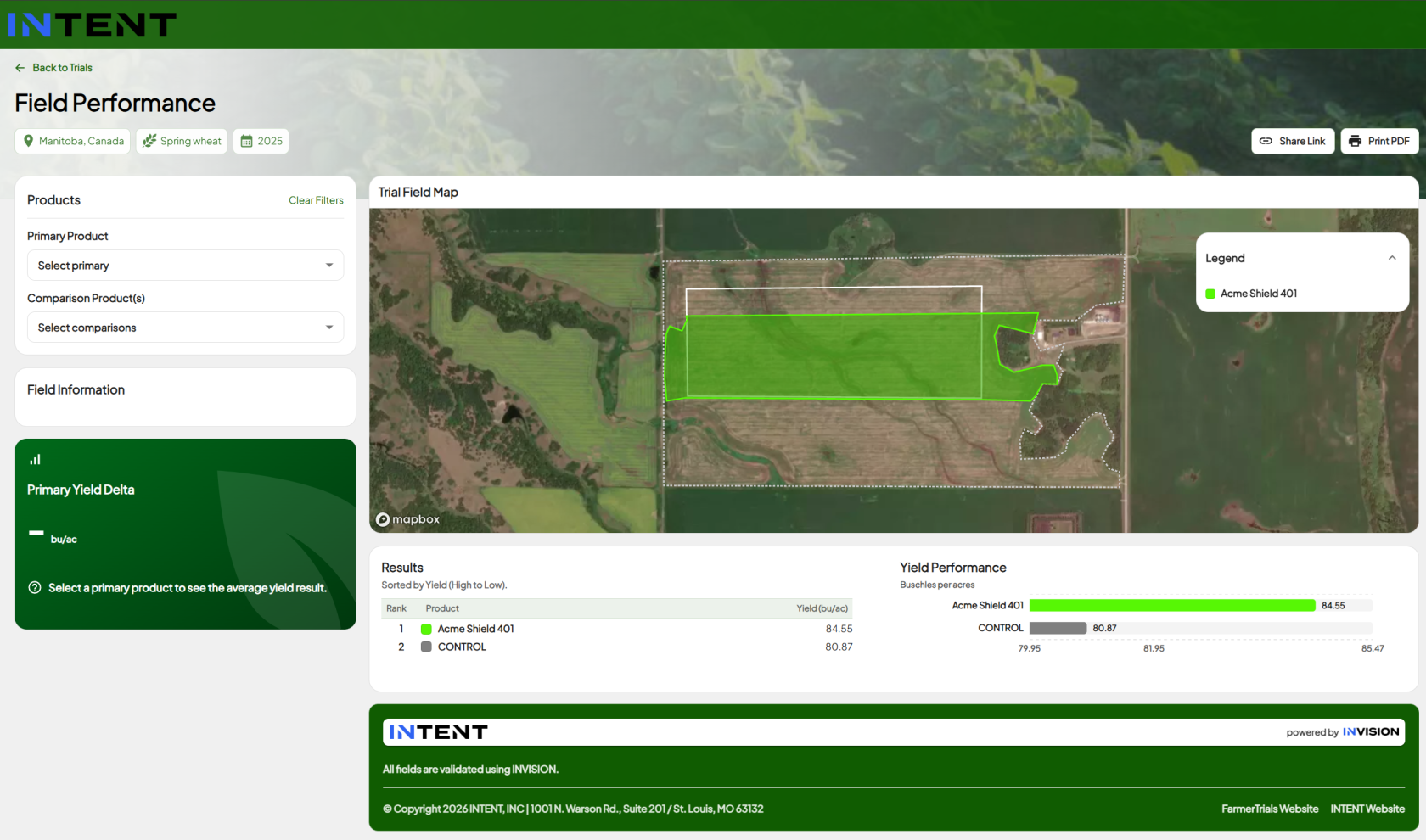Click the Rank column header
This screenshot has height=840, width=1426.
(396, 608)
